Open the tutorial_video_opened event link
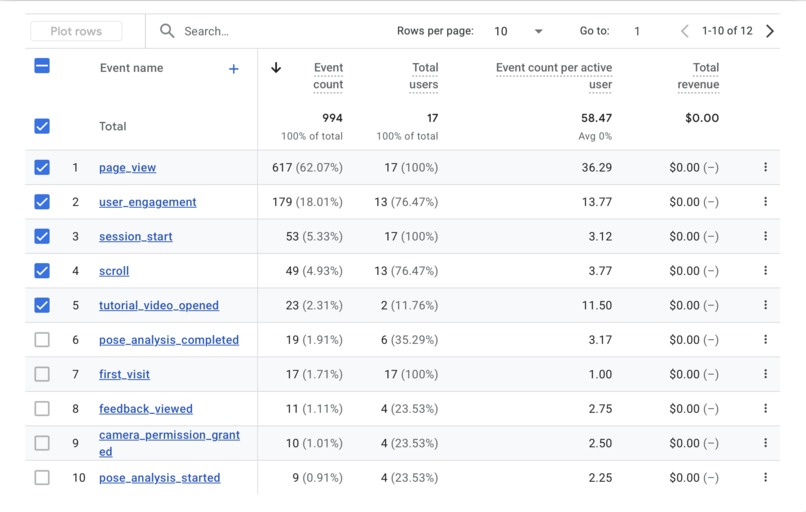Screen dimensions: 806x512 point(159,305)
